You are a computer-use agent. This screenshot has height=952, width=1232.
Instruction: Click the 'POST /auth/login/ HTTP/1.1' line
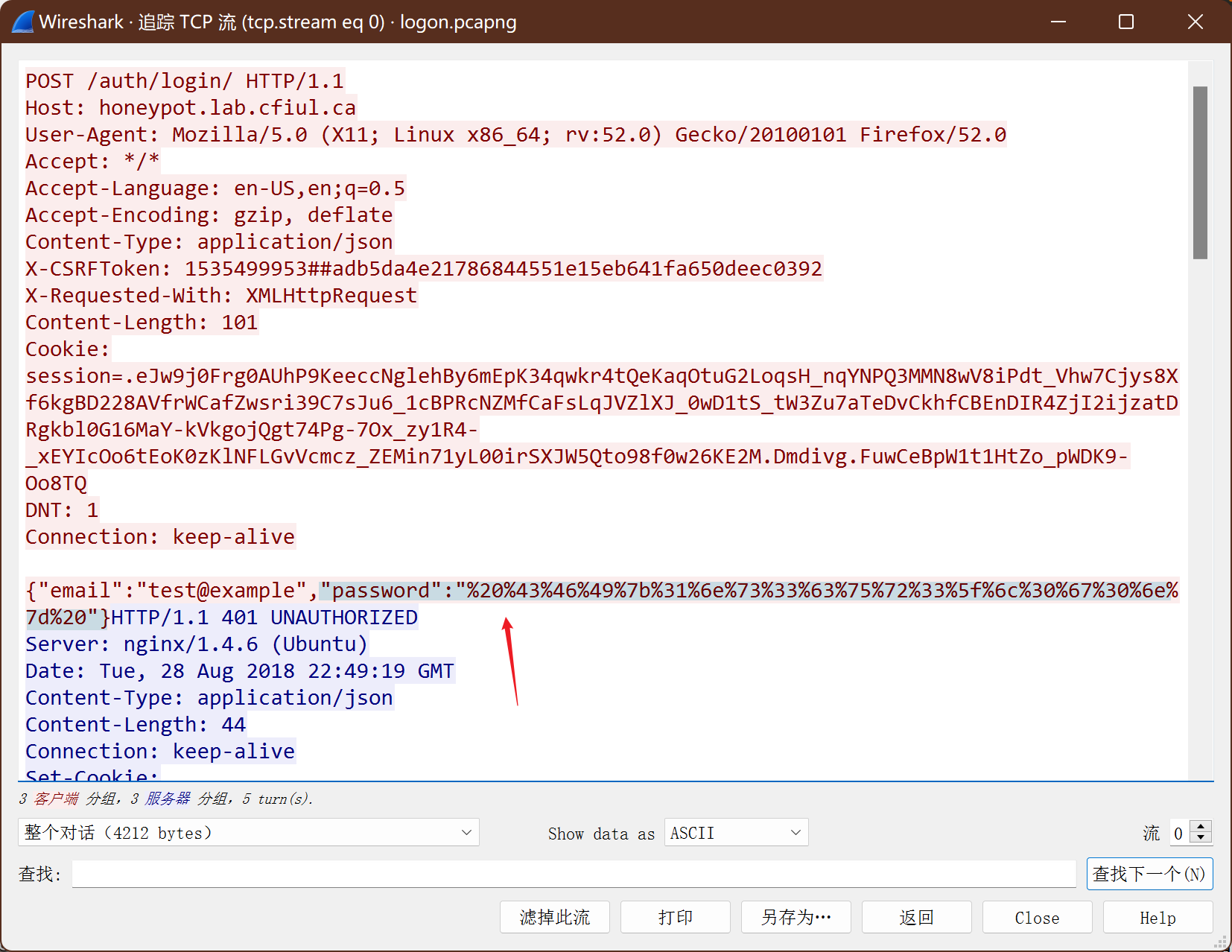click(185, 80)
